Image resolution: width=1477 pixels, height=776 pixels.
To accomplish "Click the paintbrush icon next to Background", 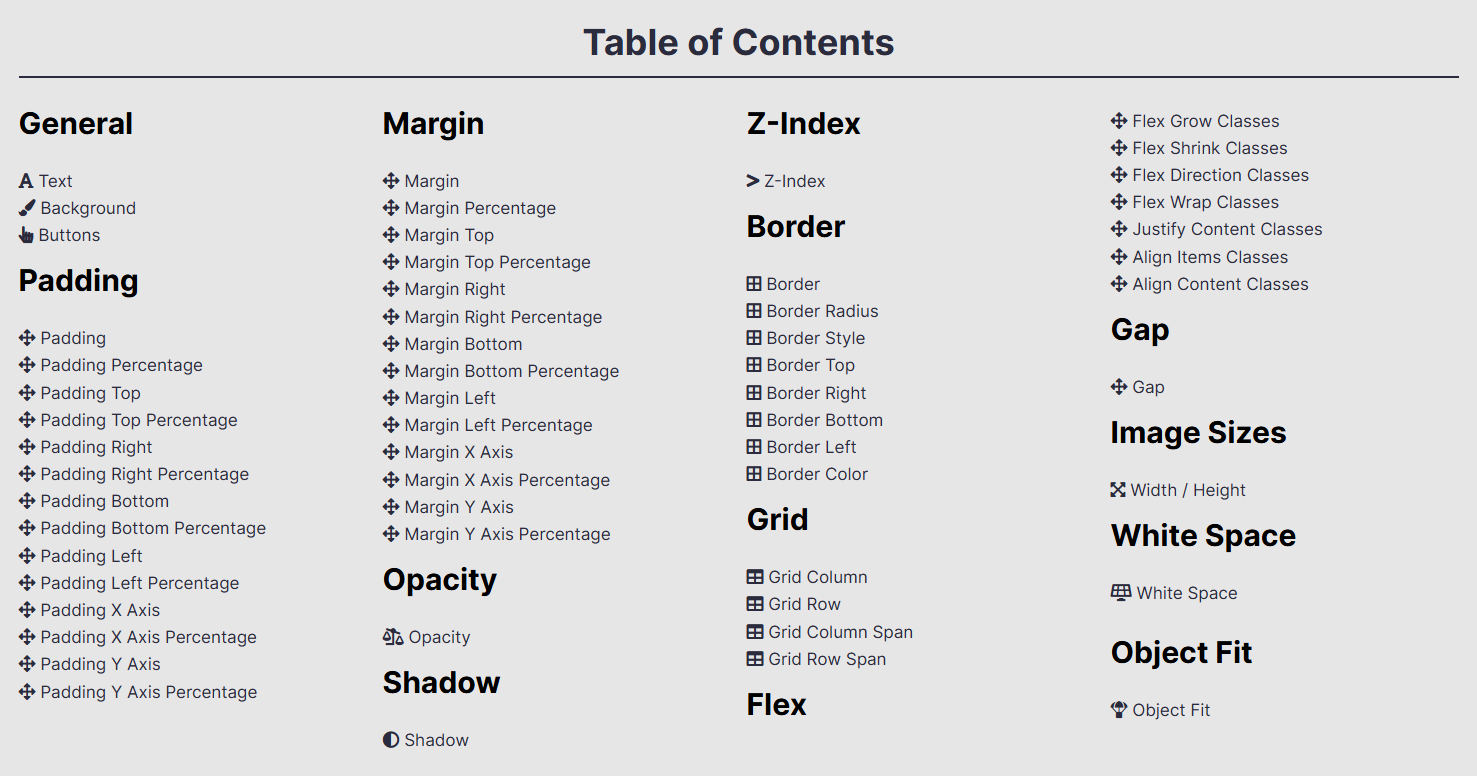I will (27, 208).
